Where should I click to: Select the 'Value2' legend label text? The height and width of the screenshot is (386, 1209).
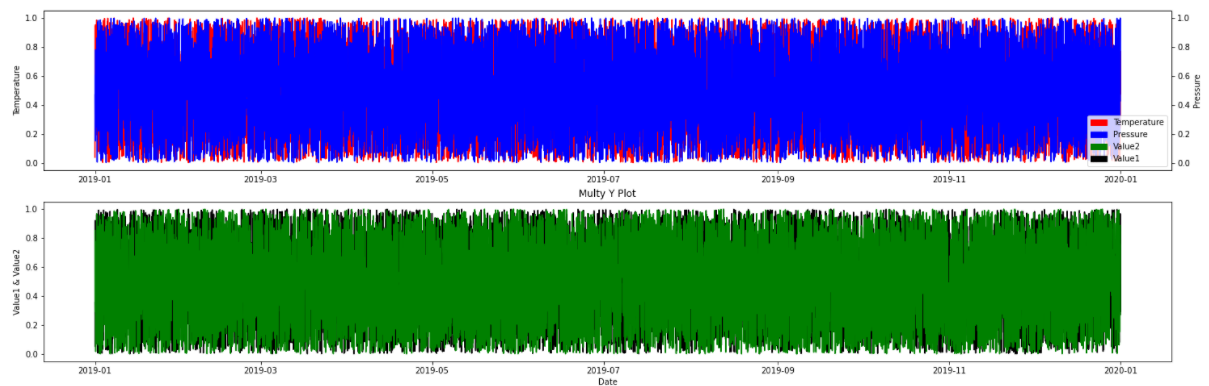(1127, 146)
